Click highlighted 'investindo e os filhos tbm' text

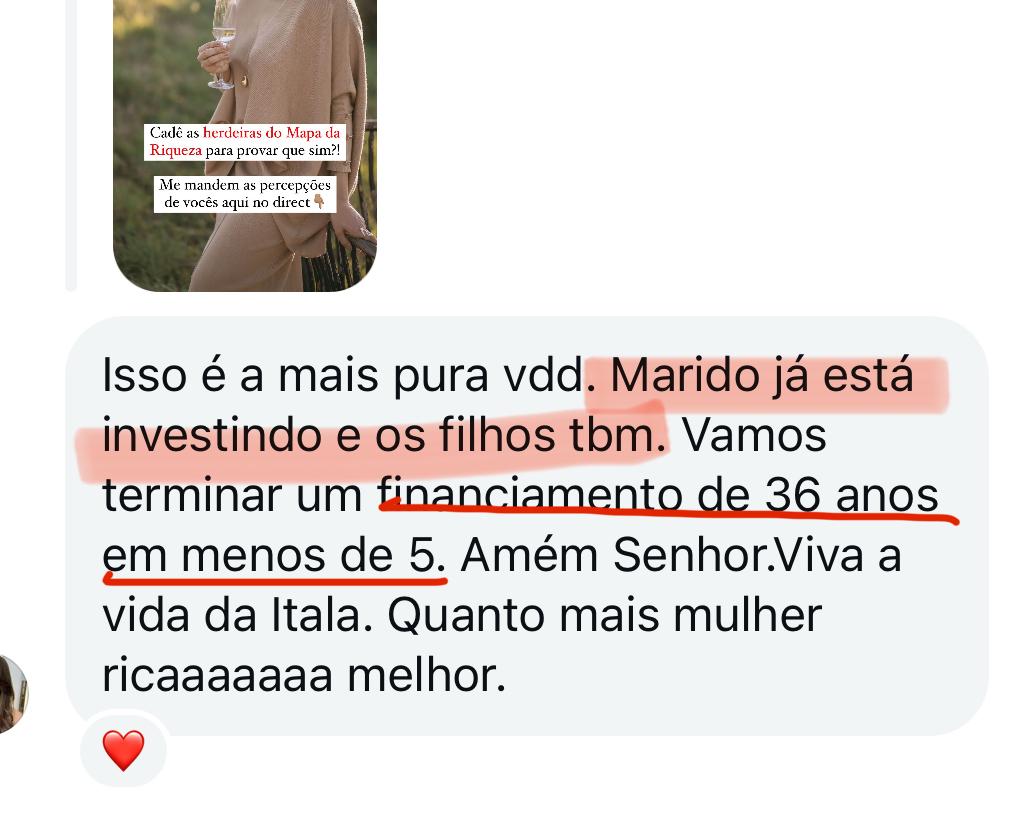384,434
